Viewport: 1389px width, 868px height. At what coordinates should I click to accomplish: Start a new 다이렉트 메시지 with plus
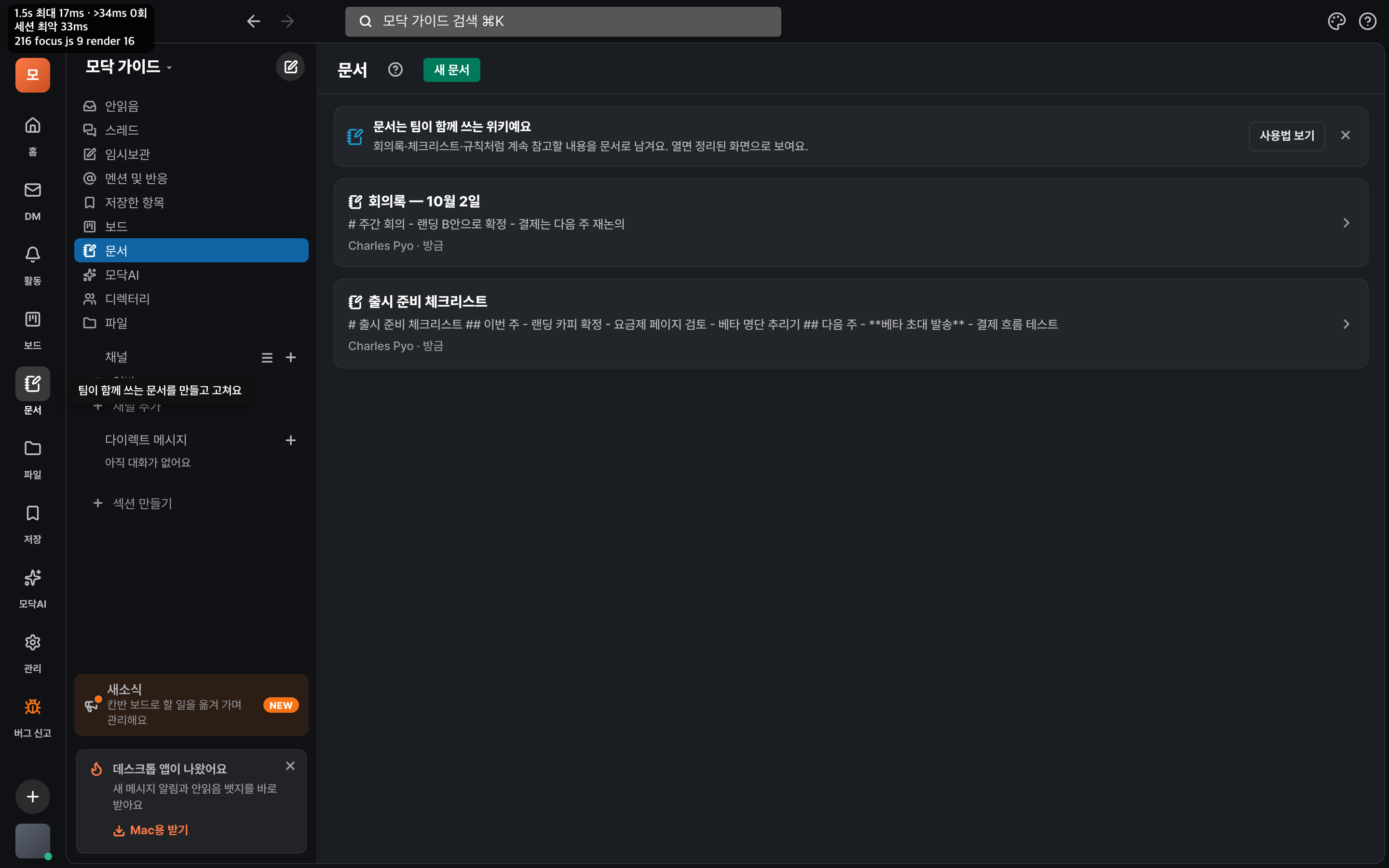pyautogui.click(x=291, y=440)
